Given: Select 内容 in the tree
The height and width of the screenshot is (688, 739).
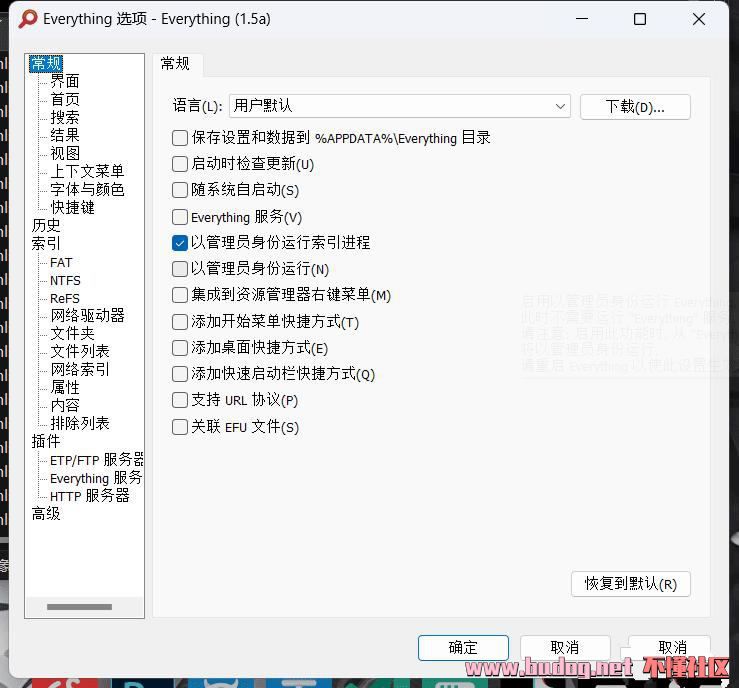Looking at the screenshot, I should (65, 405).
